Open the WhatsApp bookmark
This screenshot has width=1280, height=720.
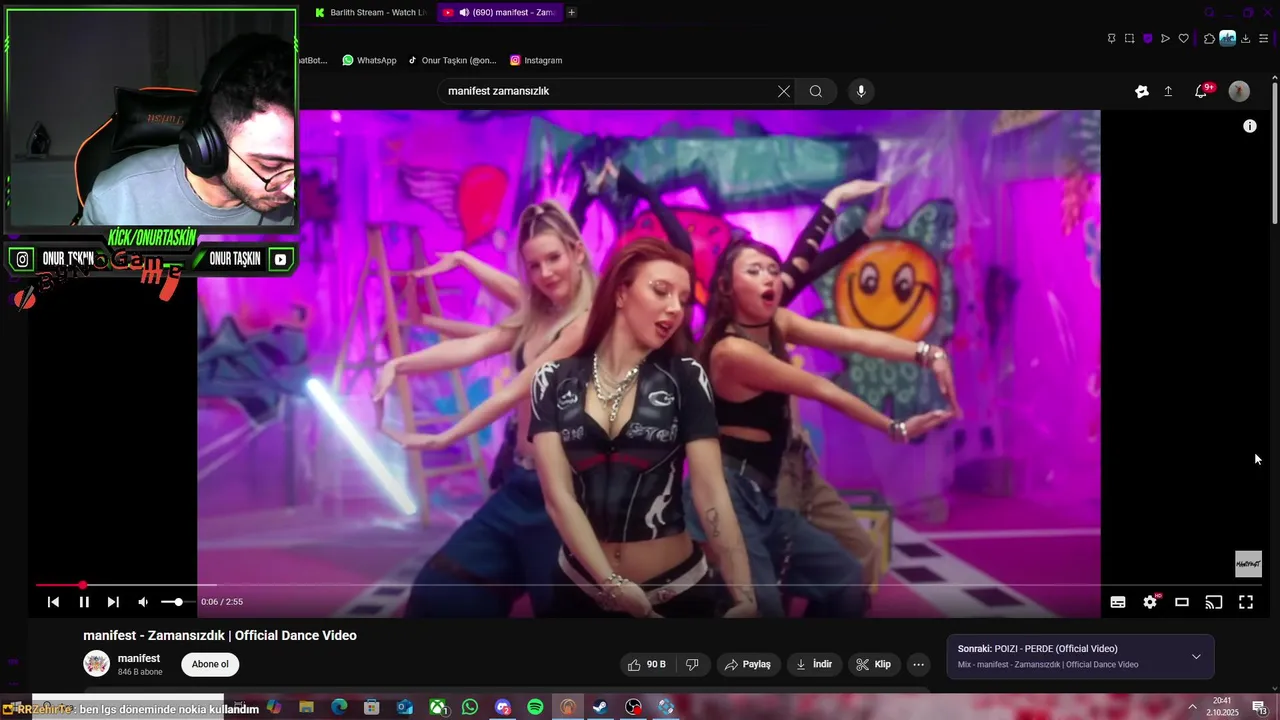(369, 60)
